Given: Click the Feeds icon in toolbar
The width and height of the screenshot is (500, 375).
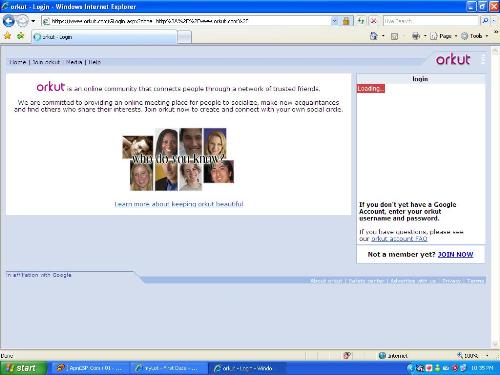Looking at the screenshot, I should pyautogui.click(x=394, y=36).
